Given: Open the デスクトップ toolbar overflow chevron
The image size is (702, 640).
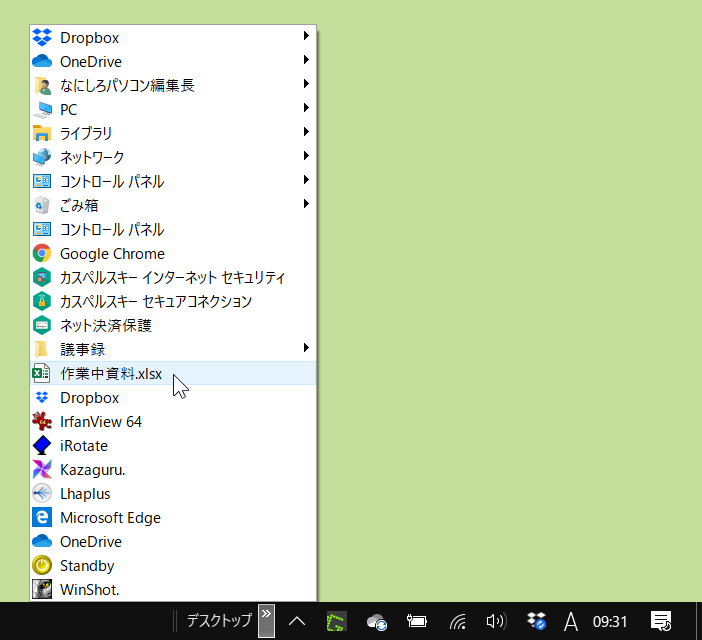Looking at the screenshot, I should click(266, 621).
